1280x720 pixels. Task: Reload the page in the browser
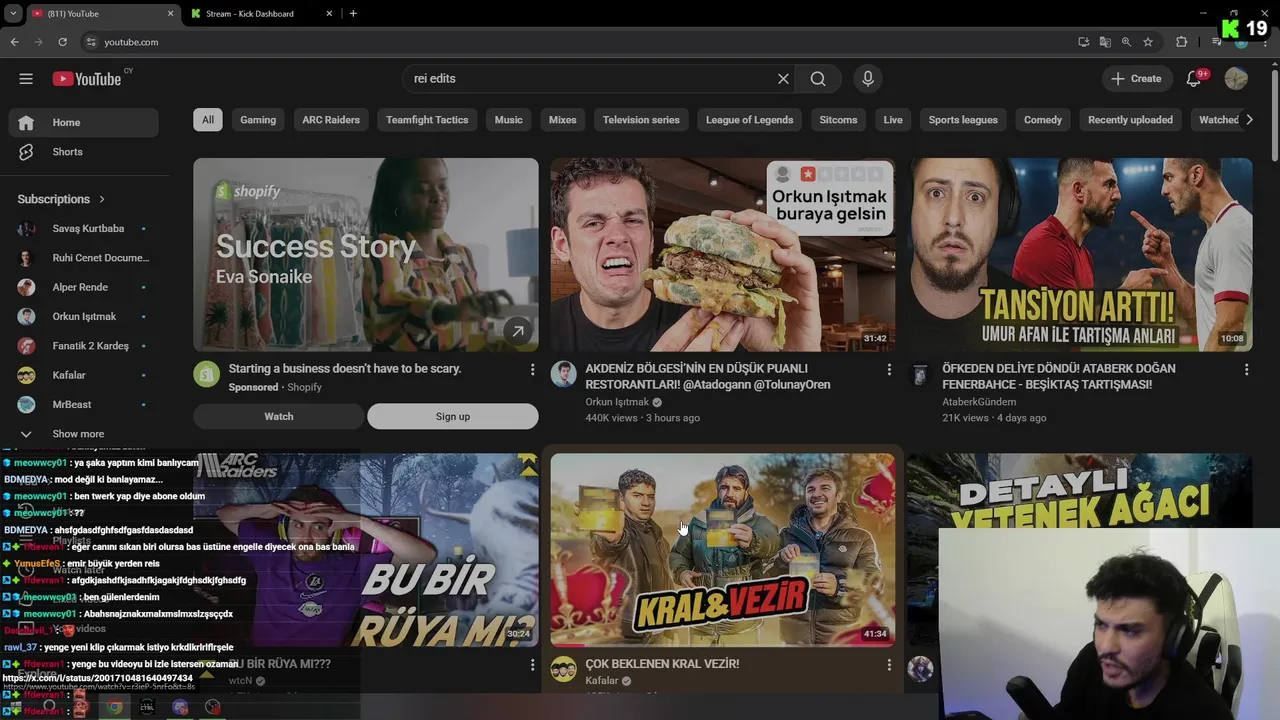62,42
